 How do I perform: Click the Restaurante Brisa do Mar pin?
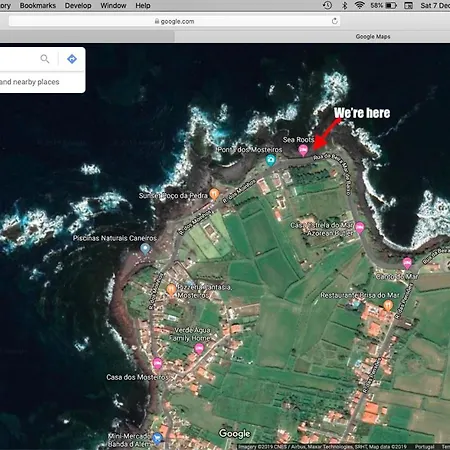tap(388, 305)
